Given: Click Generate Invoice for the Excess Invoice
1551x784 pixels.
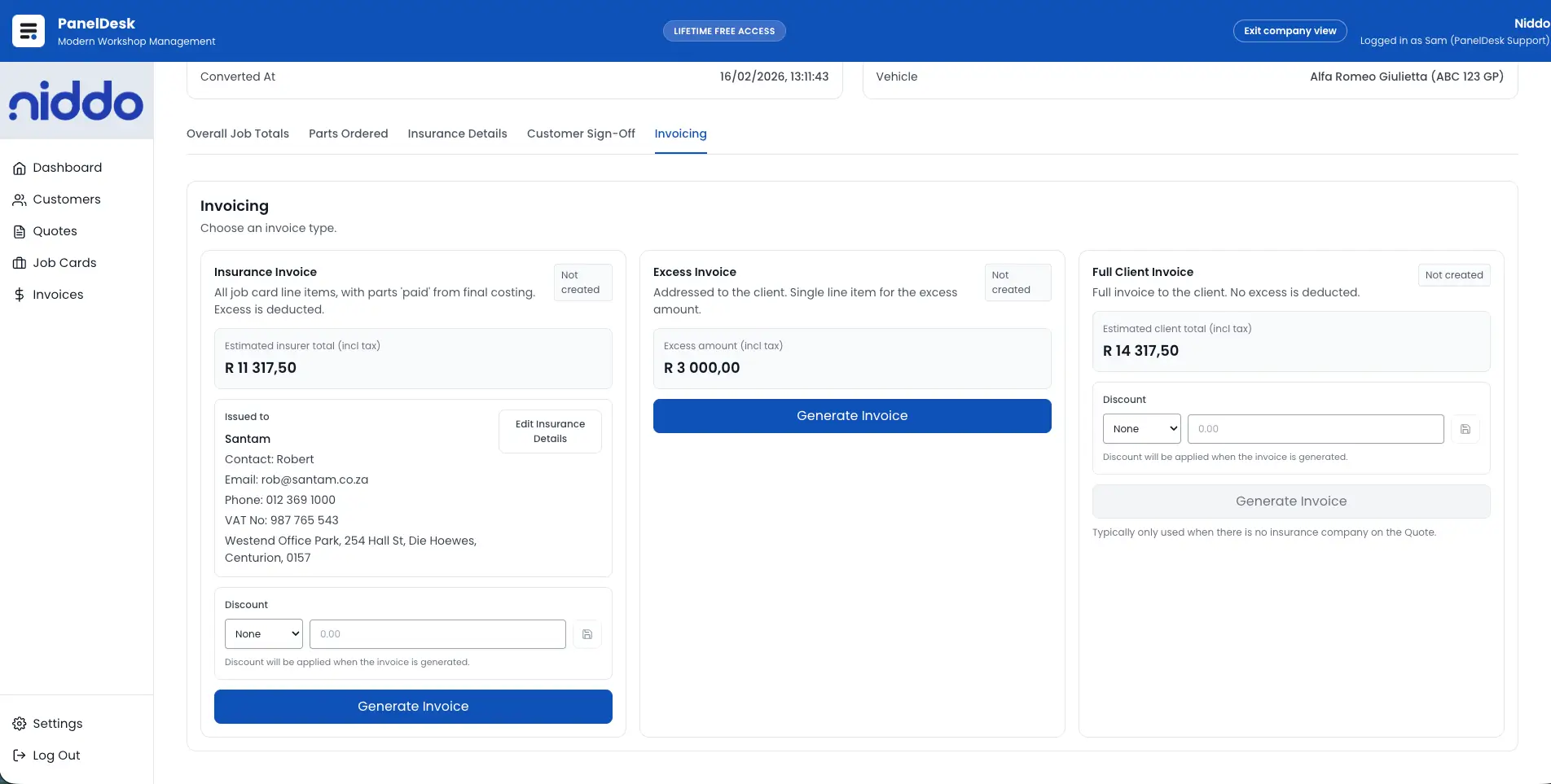Looking at the screenshot, I should 851,415.
